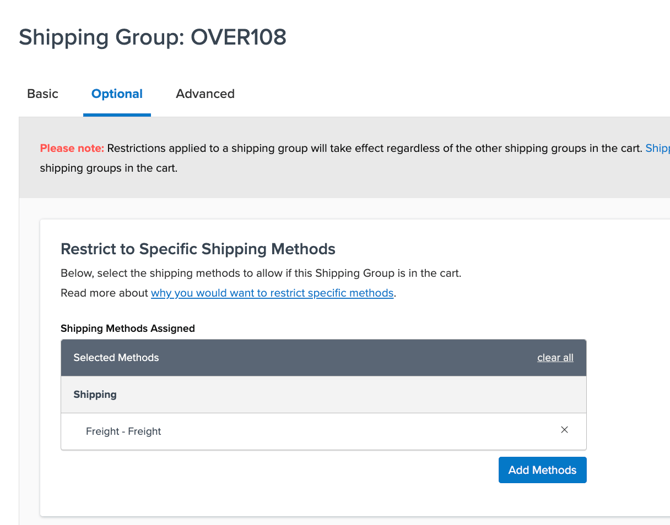Click the 'Shipping Group:' title text

(x=101, y=37)
